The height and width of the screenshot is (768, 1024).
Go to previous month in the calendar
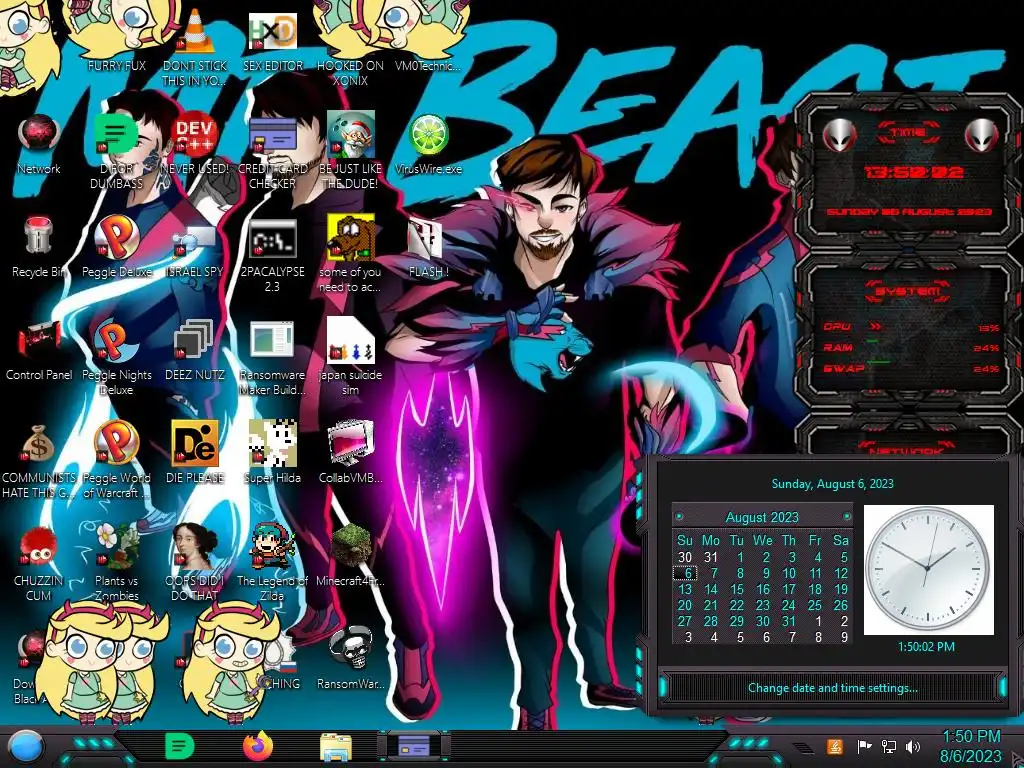(679, 517)
